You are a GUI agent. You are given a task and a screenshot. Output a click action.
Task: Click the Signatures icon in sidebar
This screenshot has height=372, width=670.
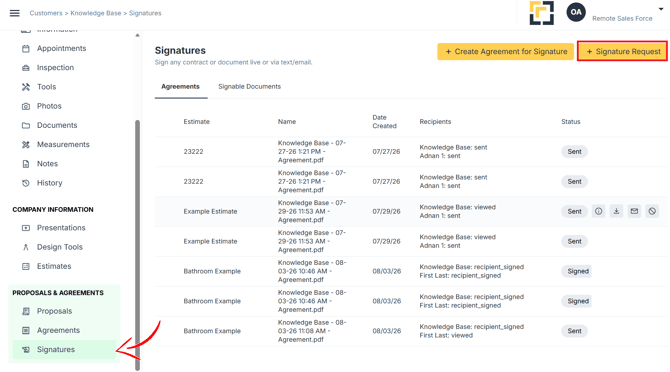[26, 350]
